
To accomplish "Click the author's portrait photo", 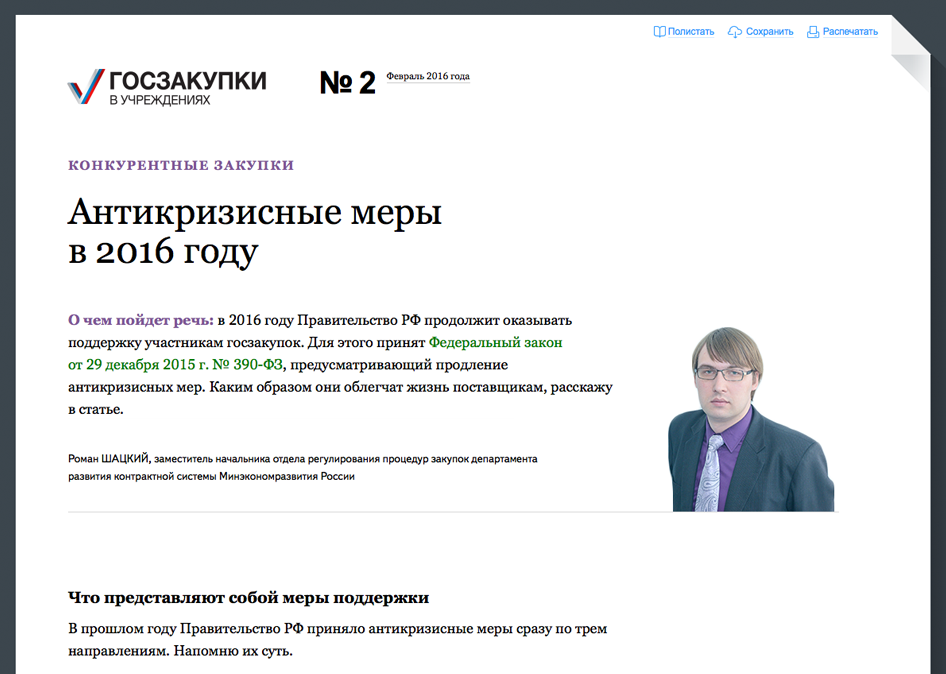I will pyautogui.click(x=750, y=420).
